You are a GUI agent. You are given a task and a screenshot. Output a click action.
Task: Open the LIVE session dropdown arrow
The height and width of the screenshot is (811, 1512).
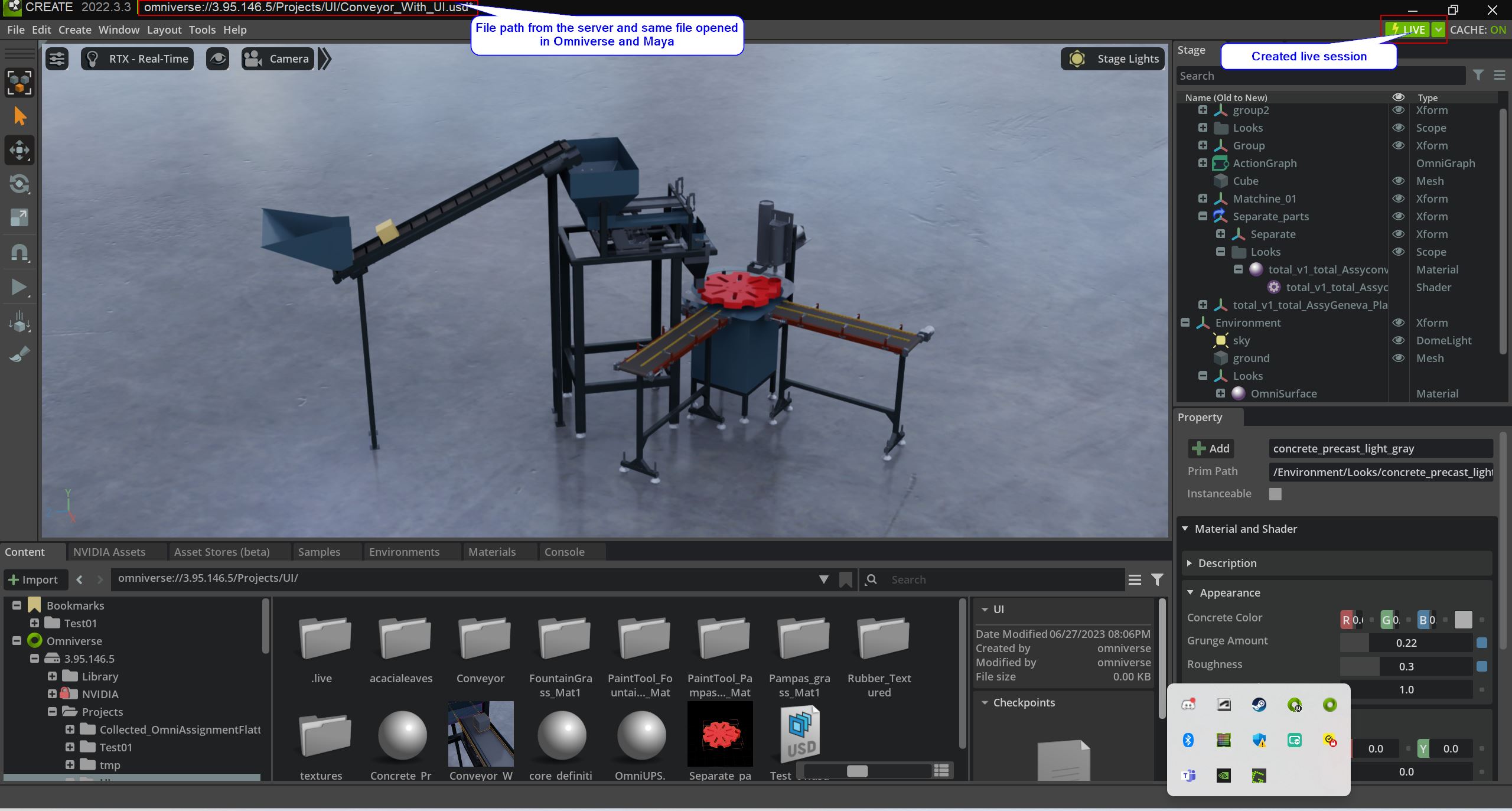(x=1438, y=30)
